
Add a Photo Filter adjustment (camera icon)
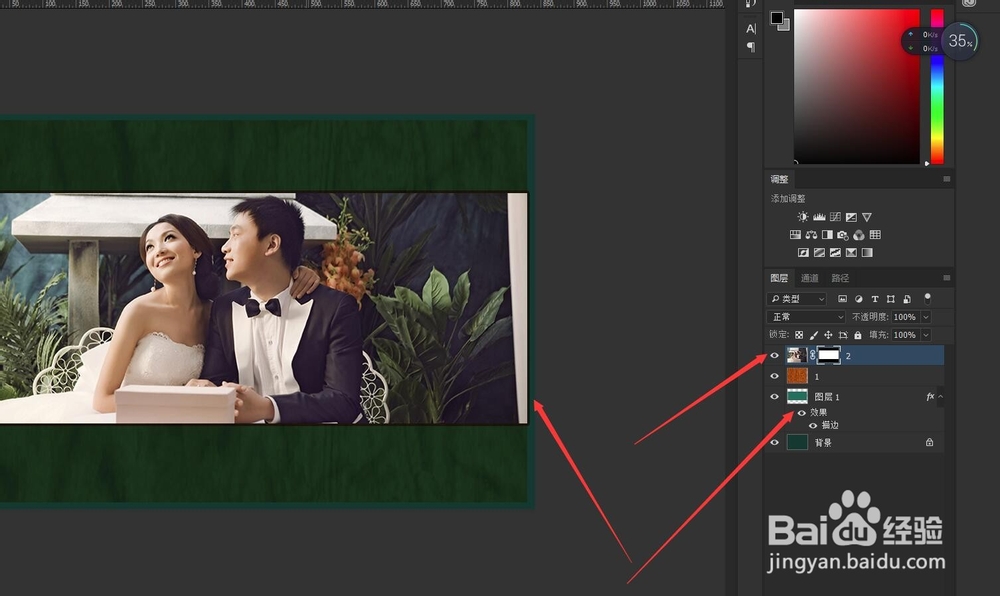[843, 235]
